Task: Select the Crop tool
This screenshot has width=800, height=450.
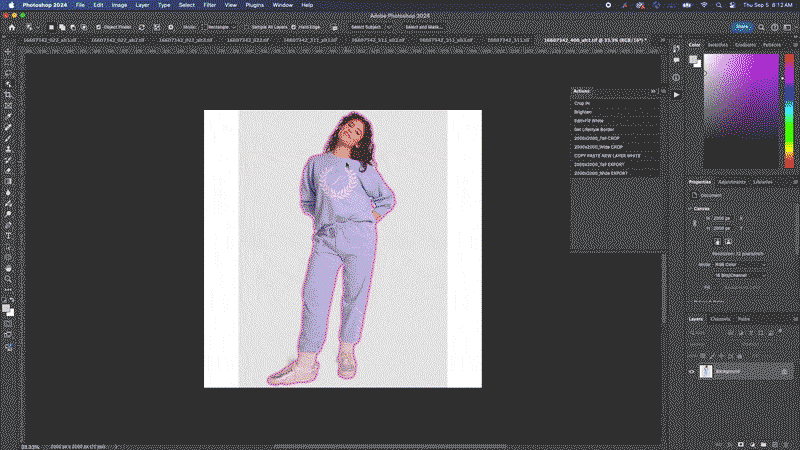Action: click(x=8, y=95)
